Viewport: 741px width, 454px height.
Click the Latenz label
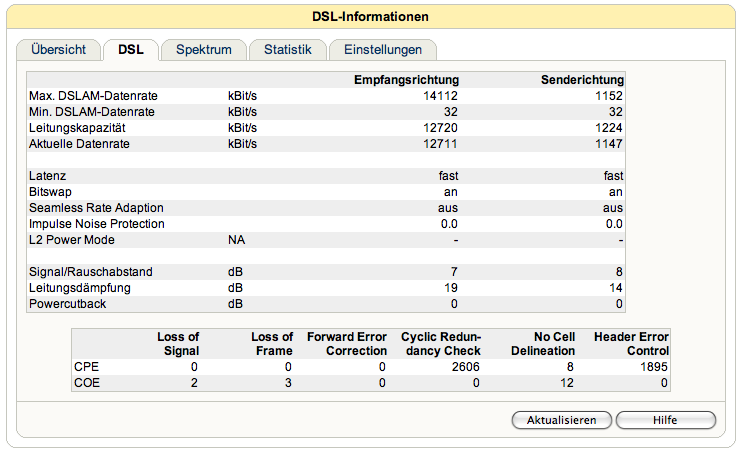(47, 176)
